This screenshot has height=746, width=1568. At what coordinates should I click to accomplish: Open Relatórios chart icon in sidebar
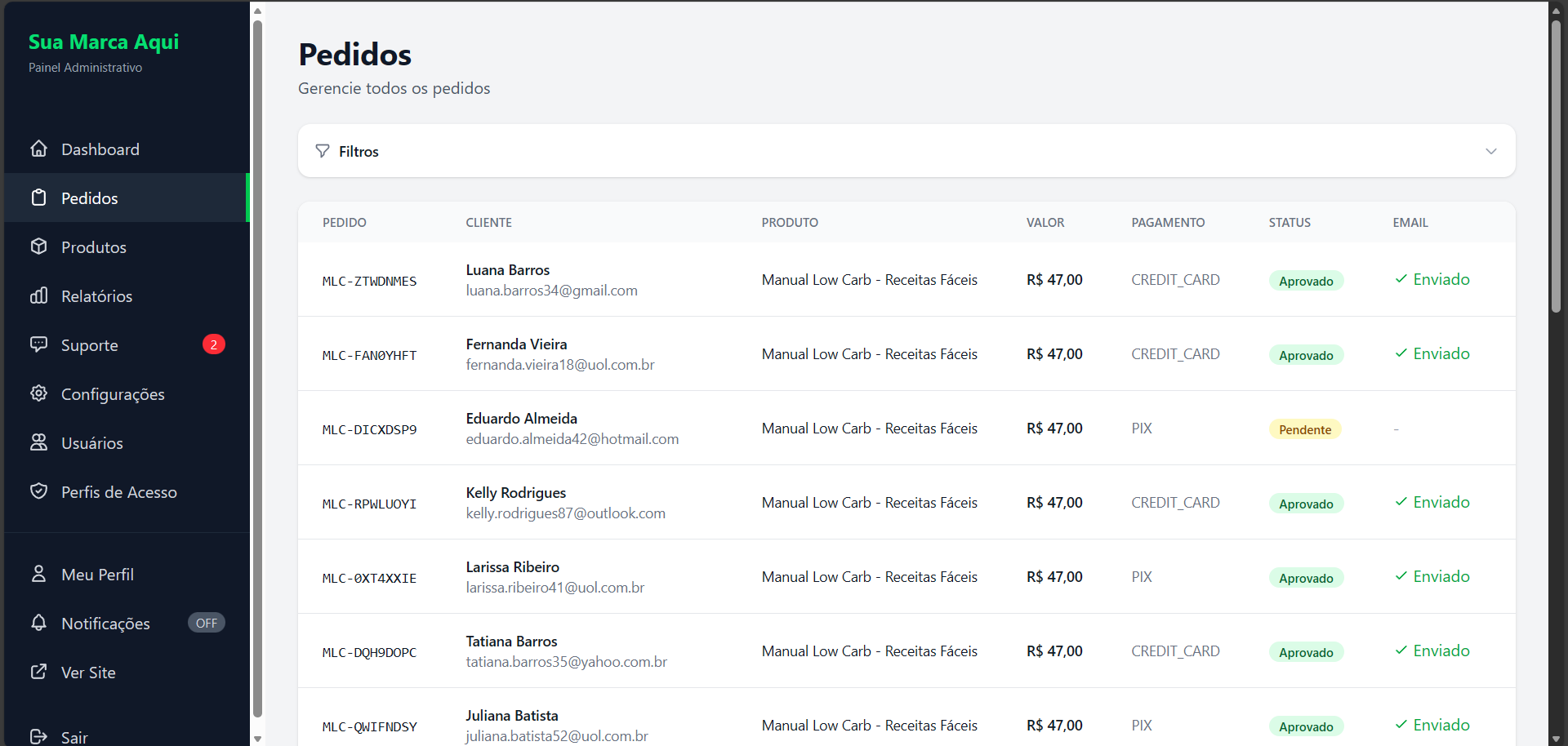(38, 295)
